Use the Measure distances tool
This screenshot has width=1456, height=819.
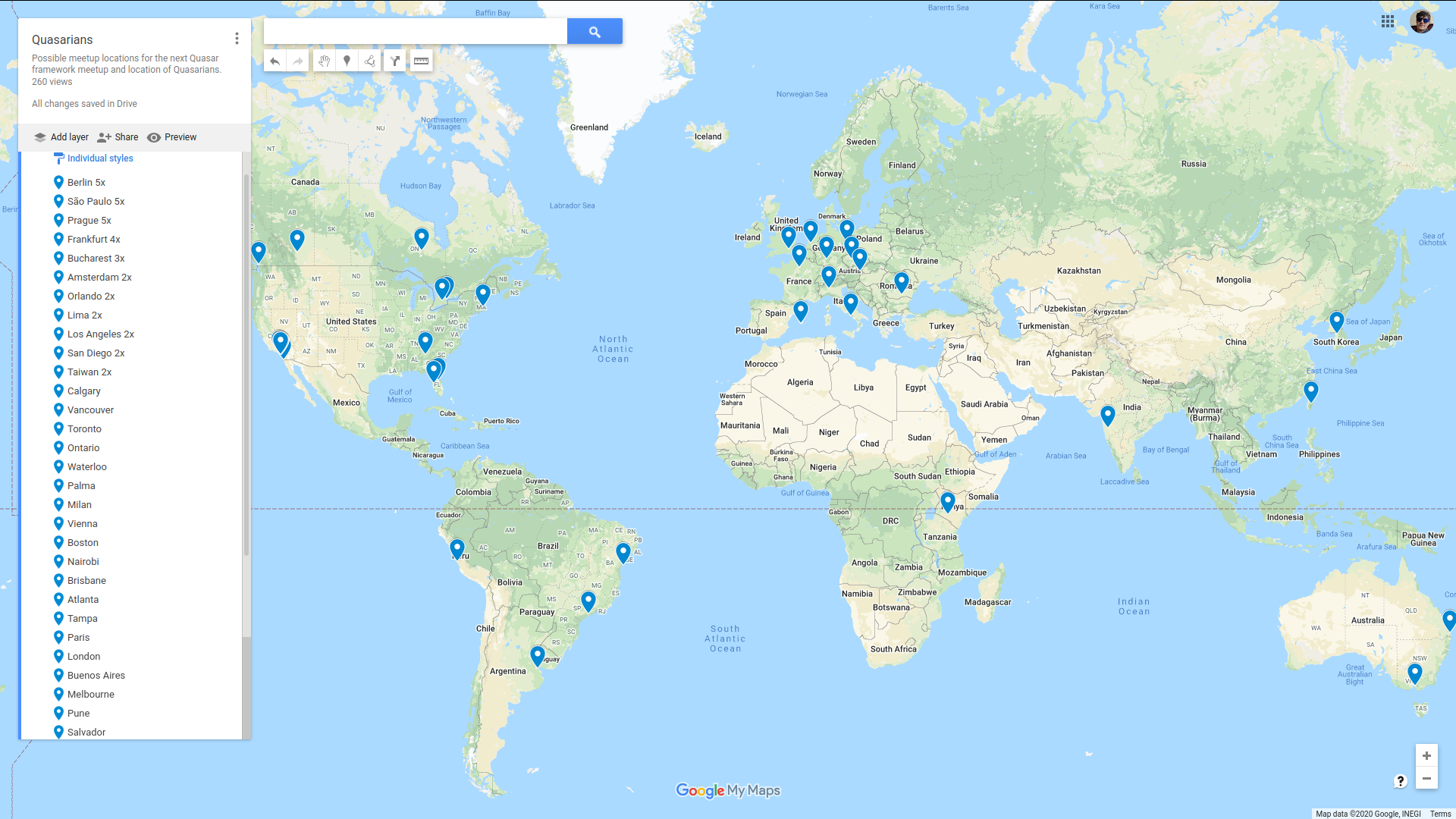(x=422, y=61)
